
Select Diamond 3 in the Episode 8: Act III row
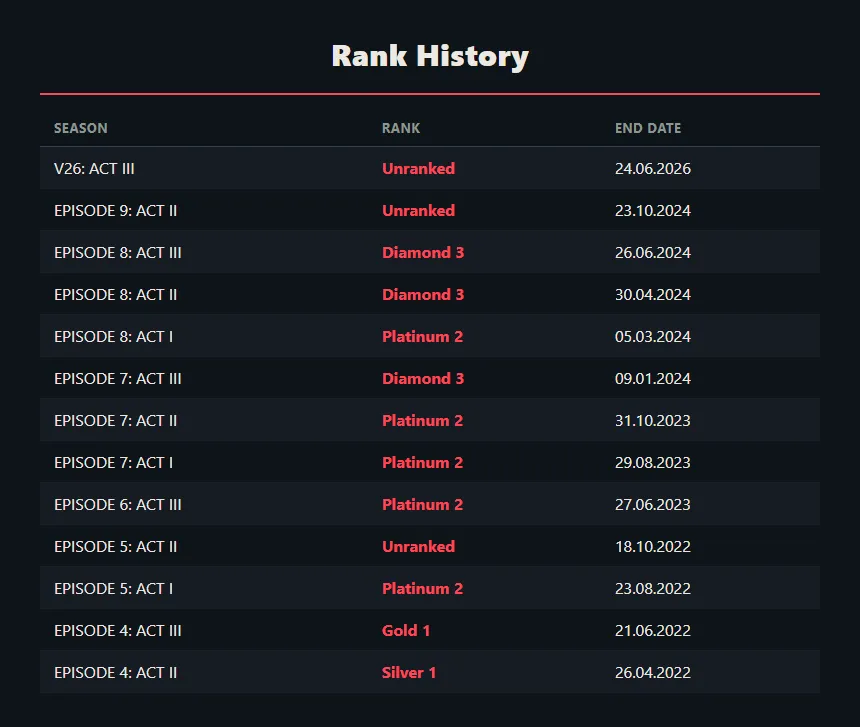pos(423,253)
